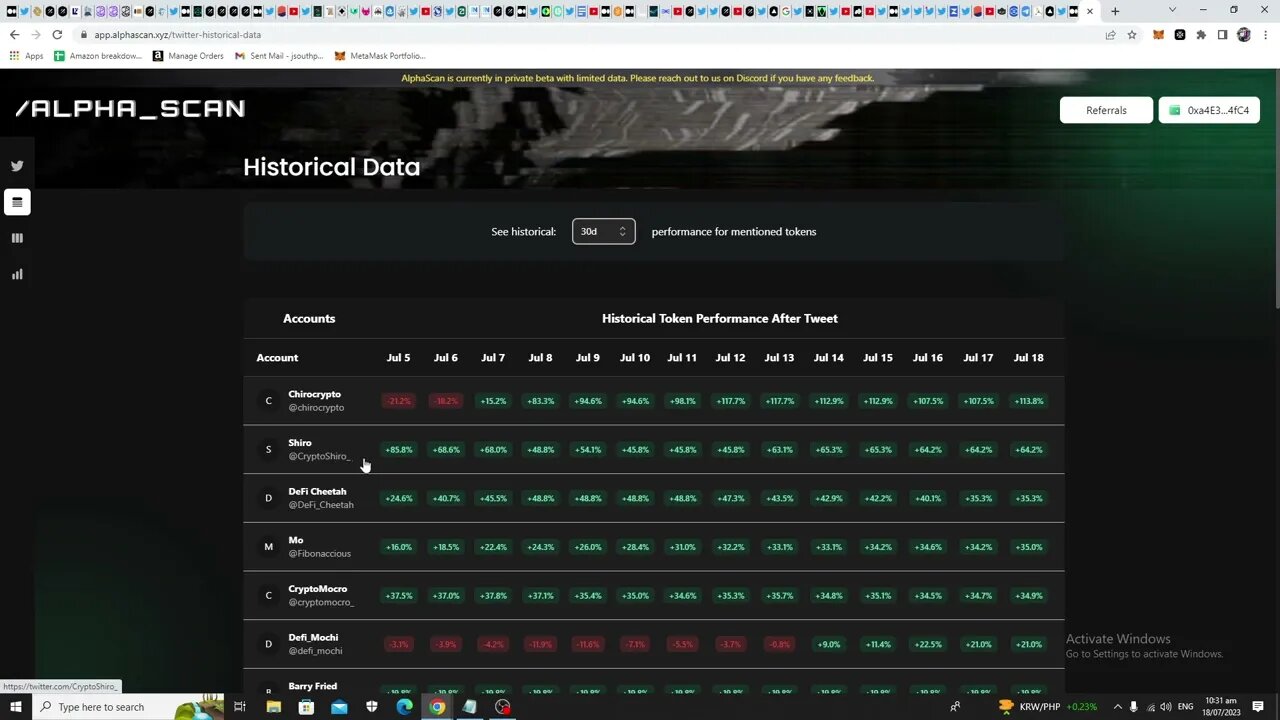Click the Jul 5 column header
The height and width of the screenshot is (720, 1280).
click(x=398, y=357)
